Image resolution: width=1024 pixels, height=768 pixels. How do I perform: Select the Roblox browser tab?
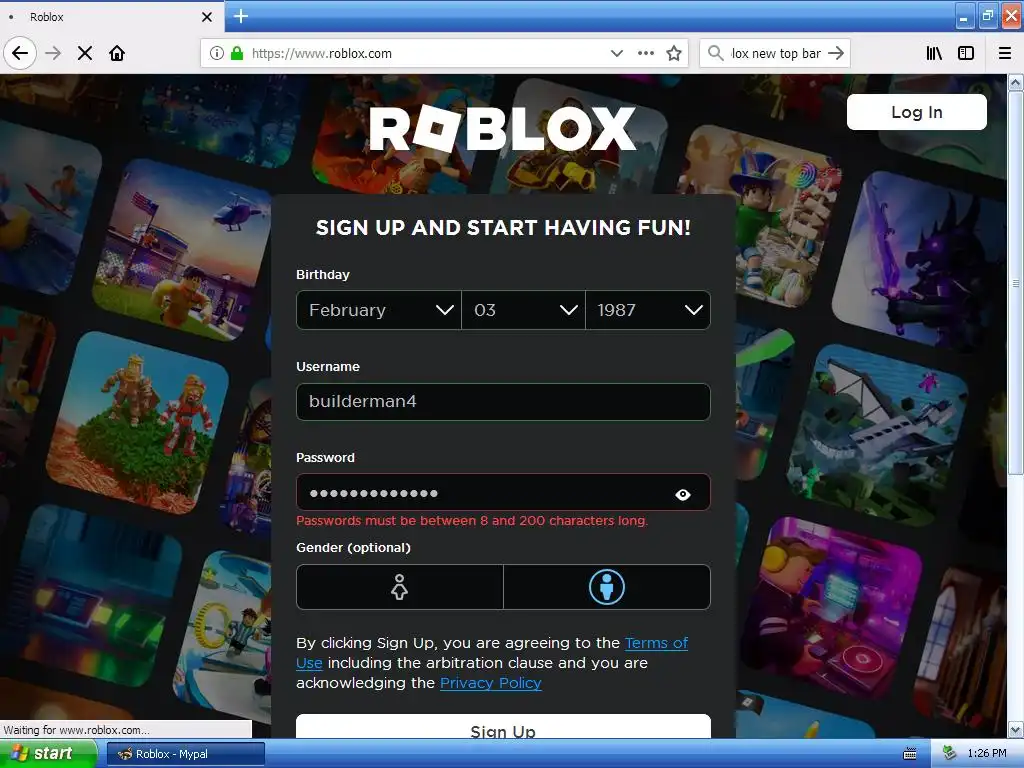click(x=111, y=17)
